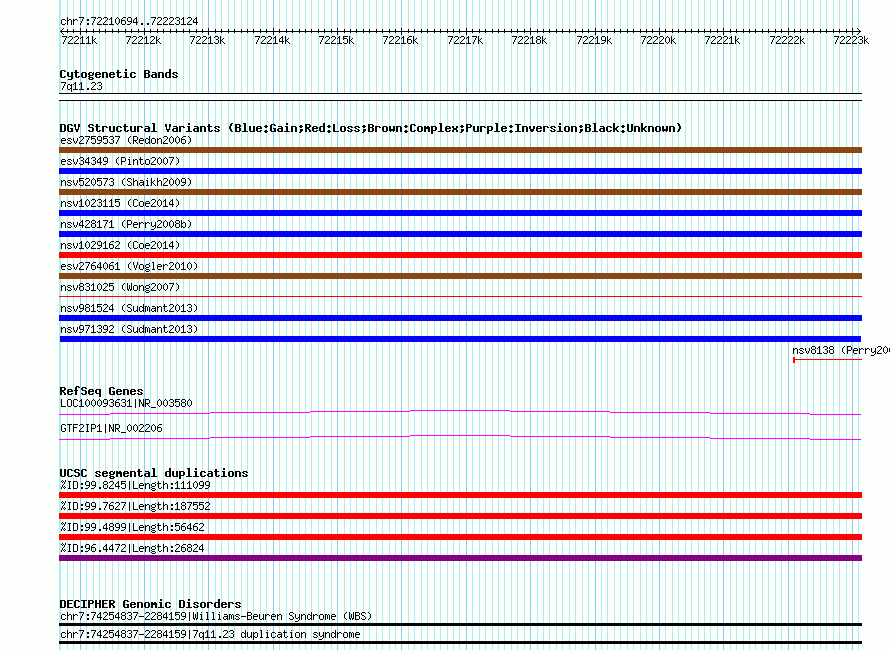Click the 72221k ruler tick
This screenshot has width=890, height=650.
click(722, 40)
